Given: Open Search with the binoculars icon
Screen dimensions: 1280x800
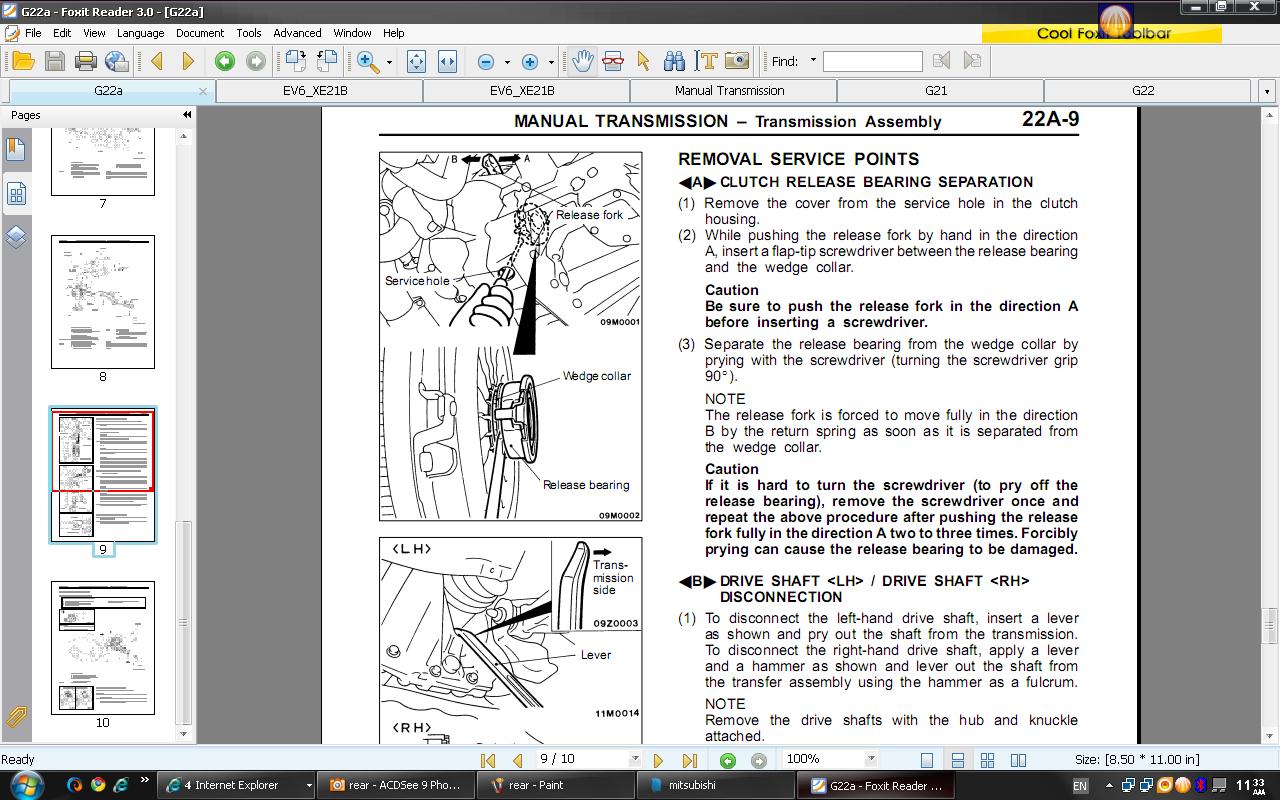Looking at the screenshot, I should 675,62.
